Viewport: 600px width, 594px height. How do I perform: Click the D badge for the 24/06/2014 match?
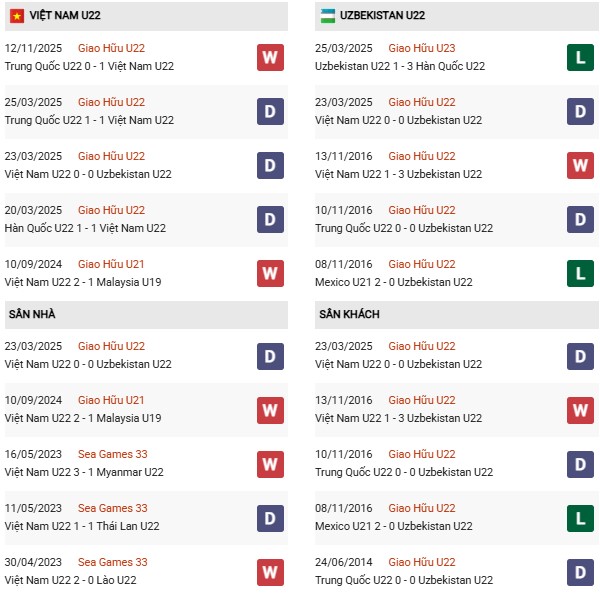tap(581, 571)
